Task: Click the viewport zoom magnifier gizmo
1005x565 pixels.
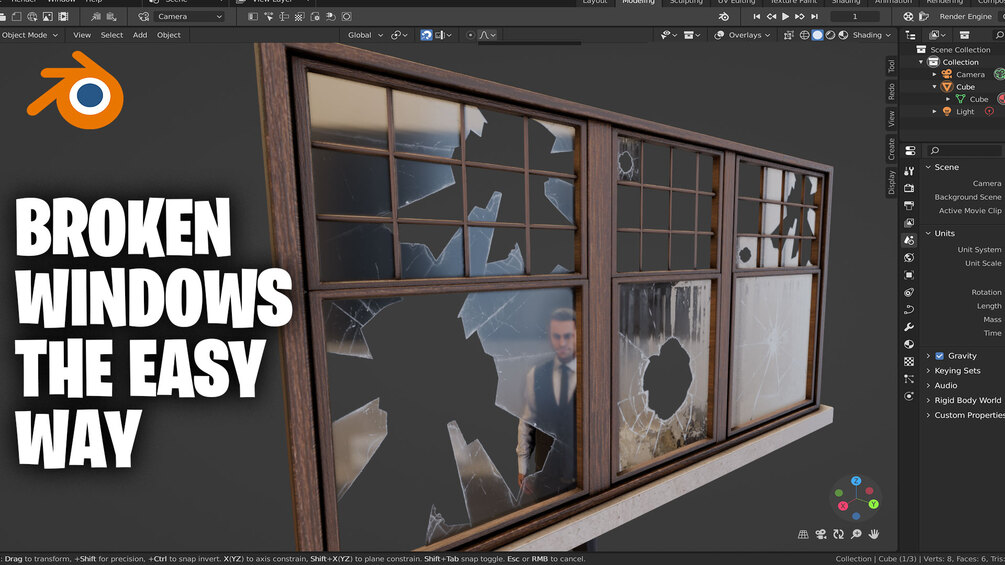Action: pos(856,534)
